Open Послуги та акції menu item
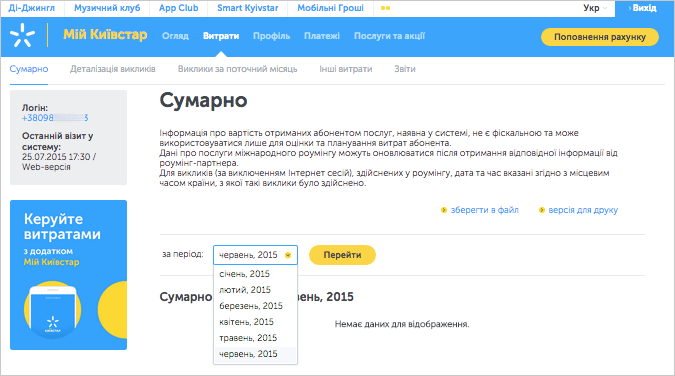The height and width of the screenshot is (376, 675). 390,36
